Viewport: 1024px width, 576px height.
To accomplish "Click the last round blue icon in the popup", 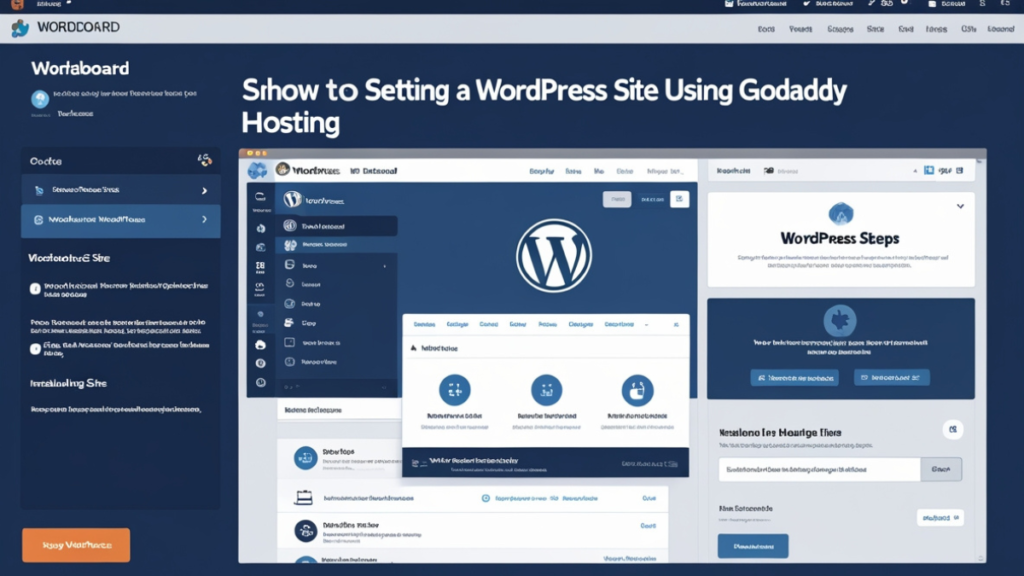I will tap(637, 391).
